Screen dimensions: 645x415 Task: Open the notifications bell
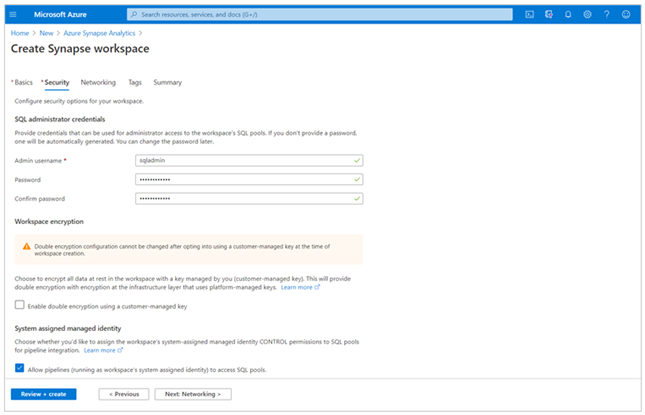coord(568,14)
